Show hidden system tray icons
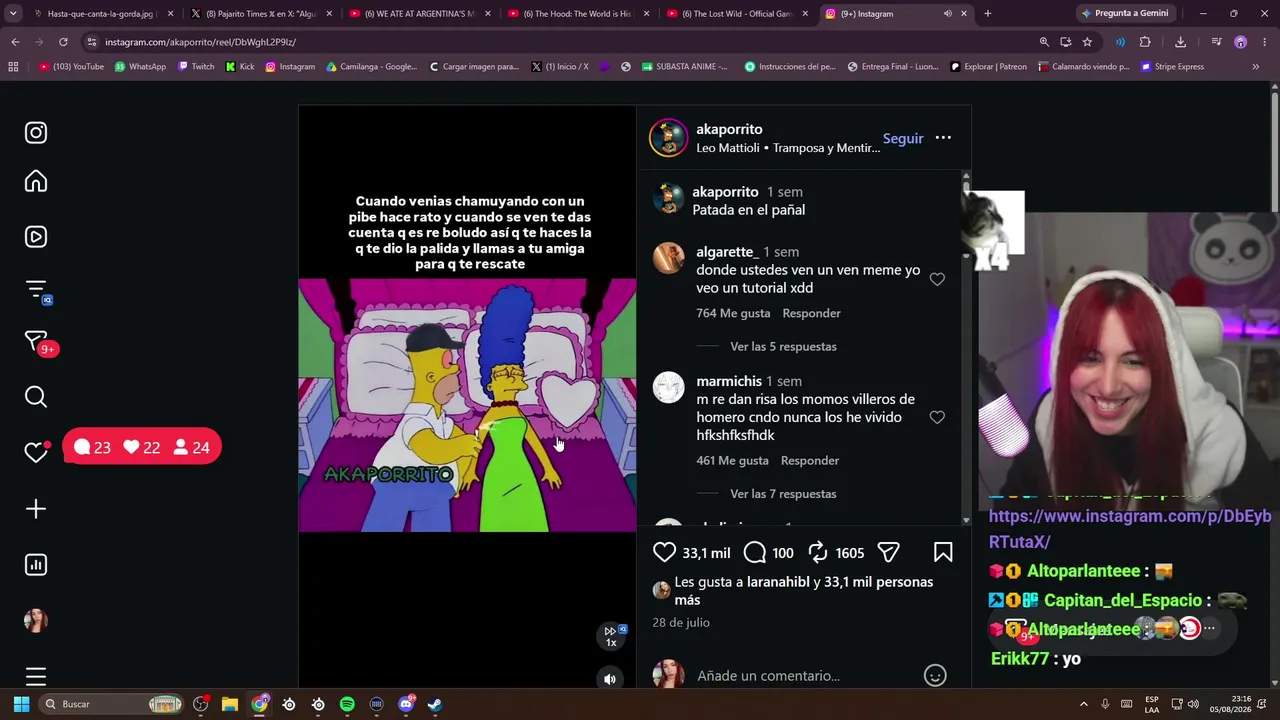This screenshot has height=720, width=1280. coord(1085,704)
